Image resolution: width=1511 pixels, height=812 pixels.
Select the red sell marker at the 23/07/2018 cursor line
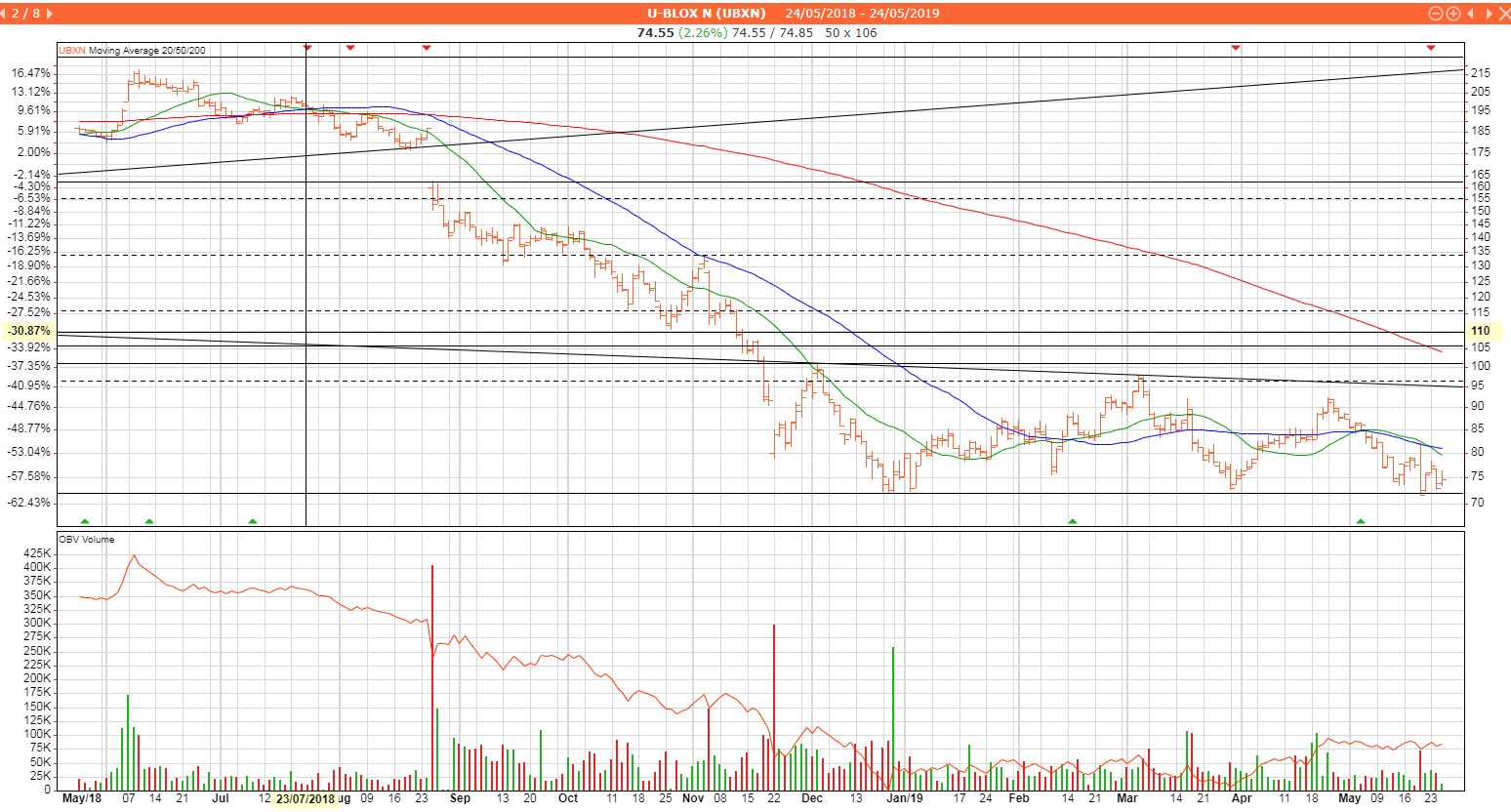pos(307,47)
